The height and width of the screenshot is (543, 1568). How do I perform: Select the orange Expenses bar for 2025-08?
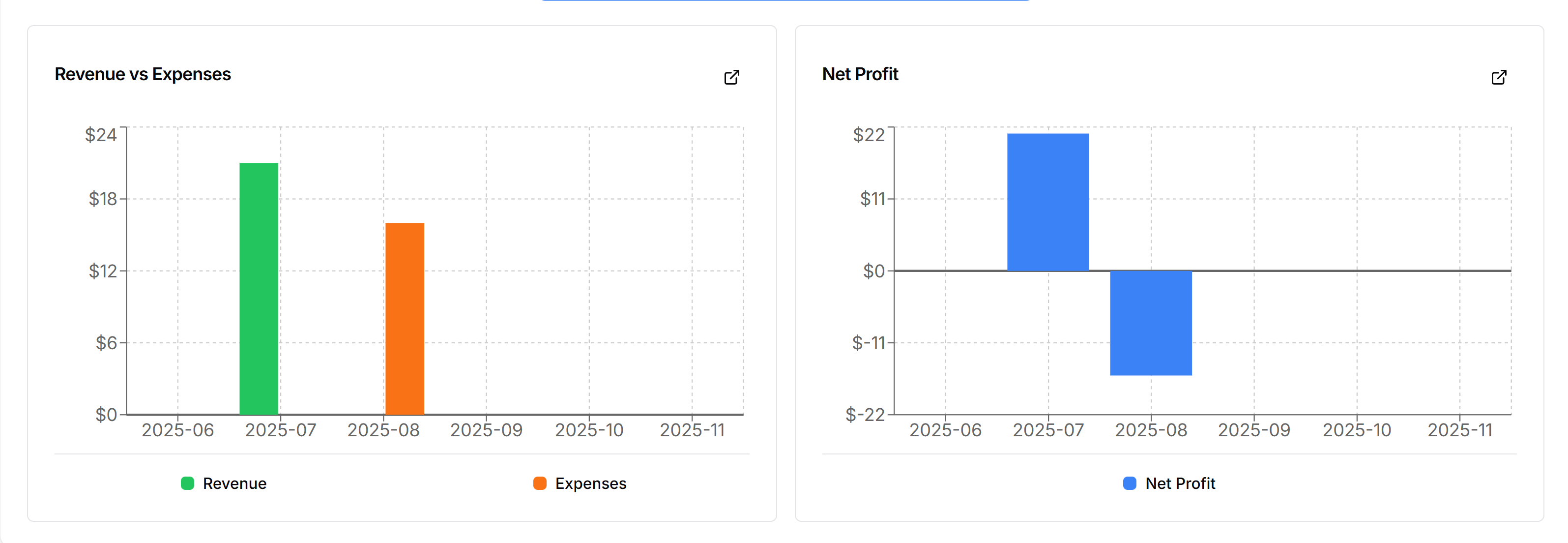405,318
